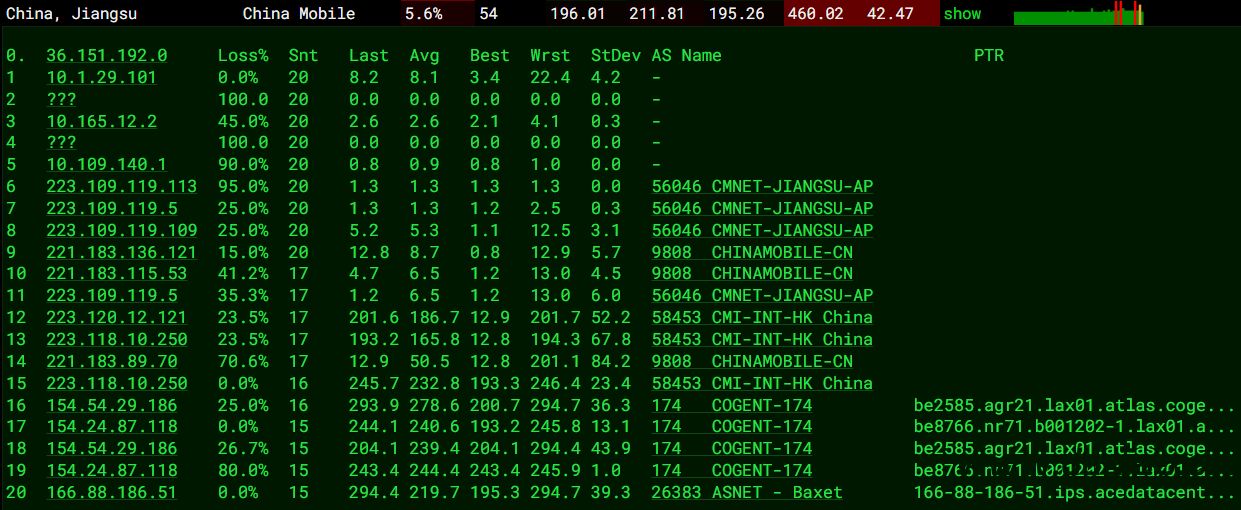Open the 36.151.192.0 IP link
This screenshot has width=1241, height=510.
tap(107, 56)
